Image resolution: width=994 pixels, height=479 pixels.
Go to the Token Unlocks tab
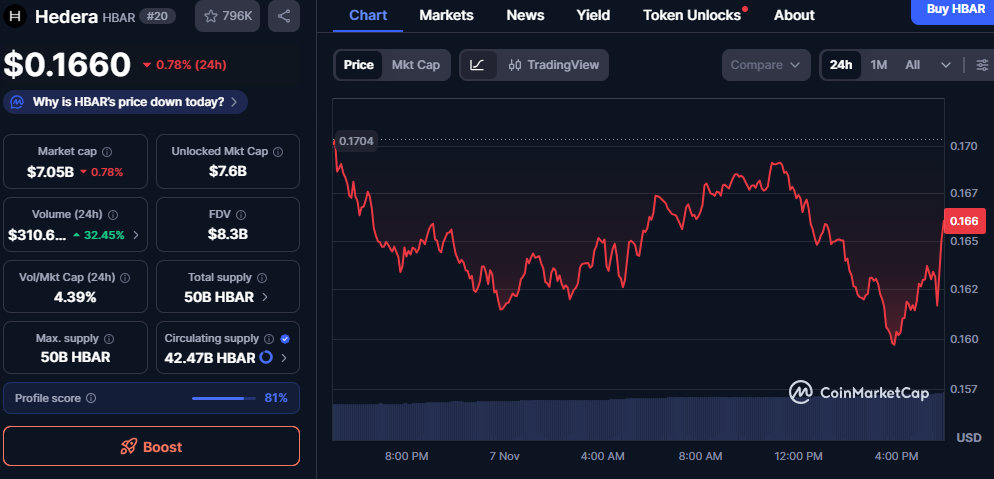click(693, 15)
